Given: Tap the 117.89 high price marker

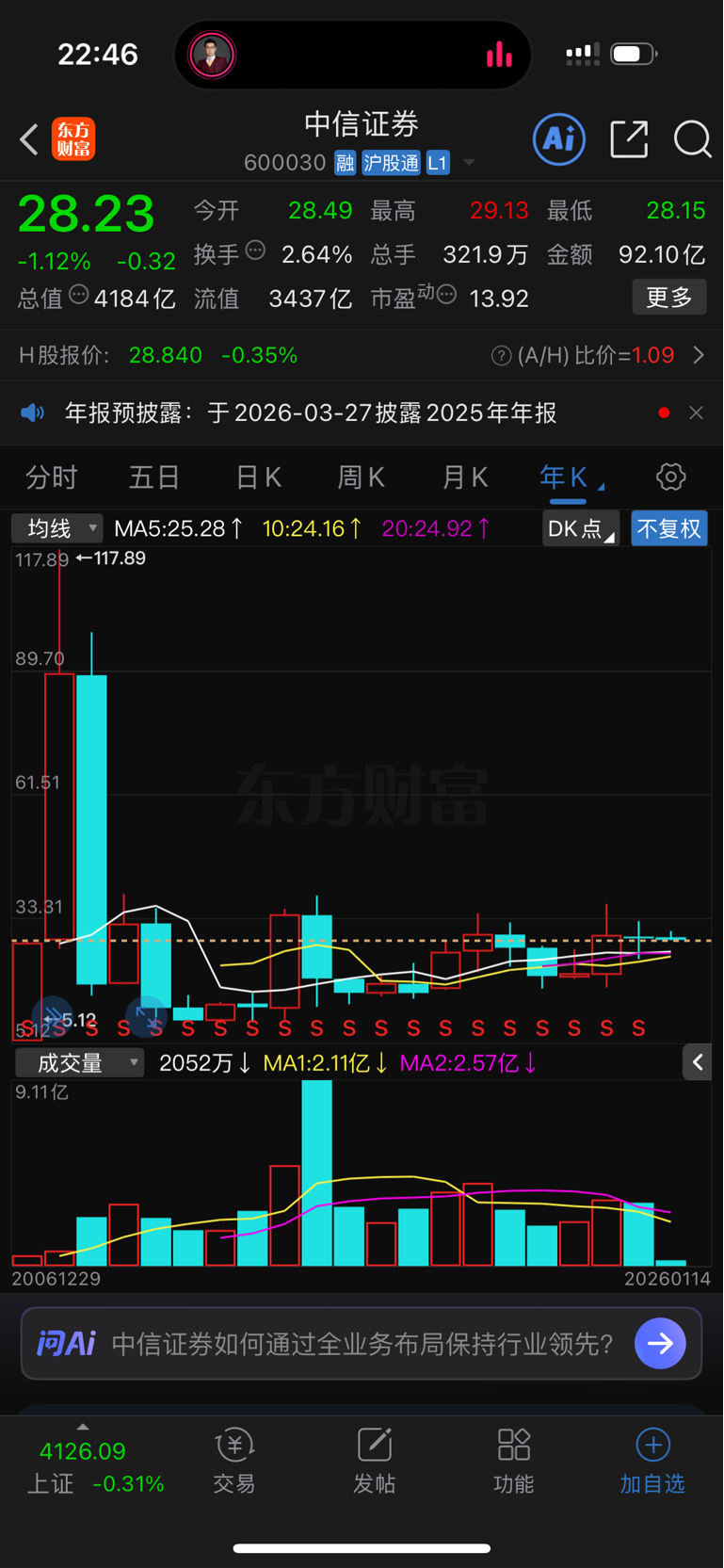Looking at the screenshot, I should [111, 558].
